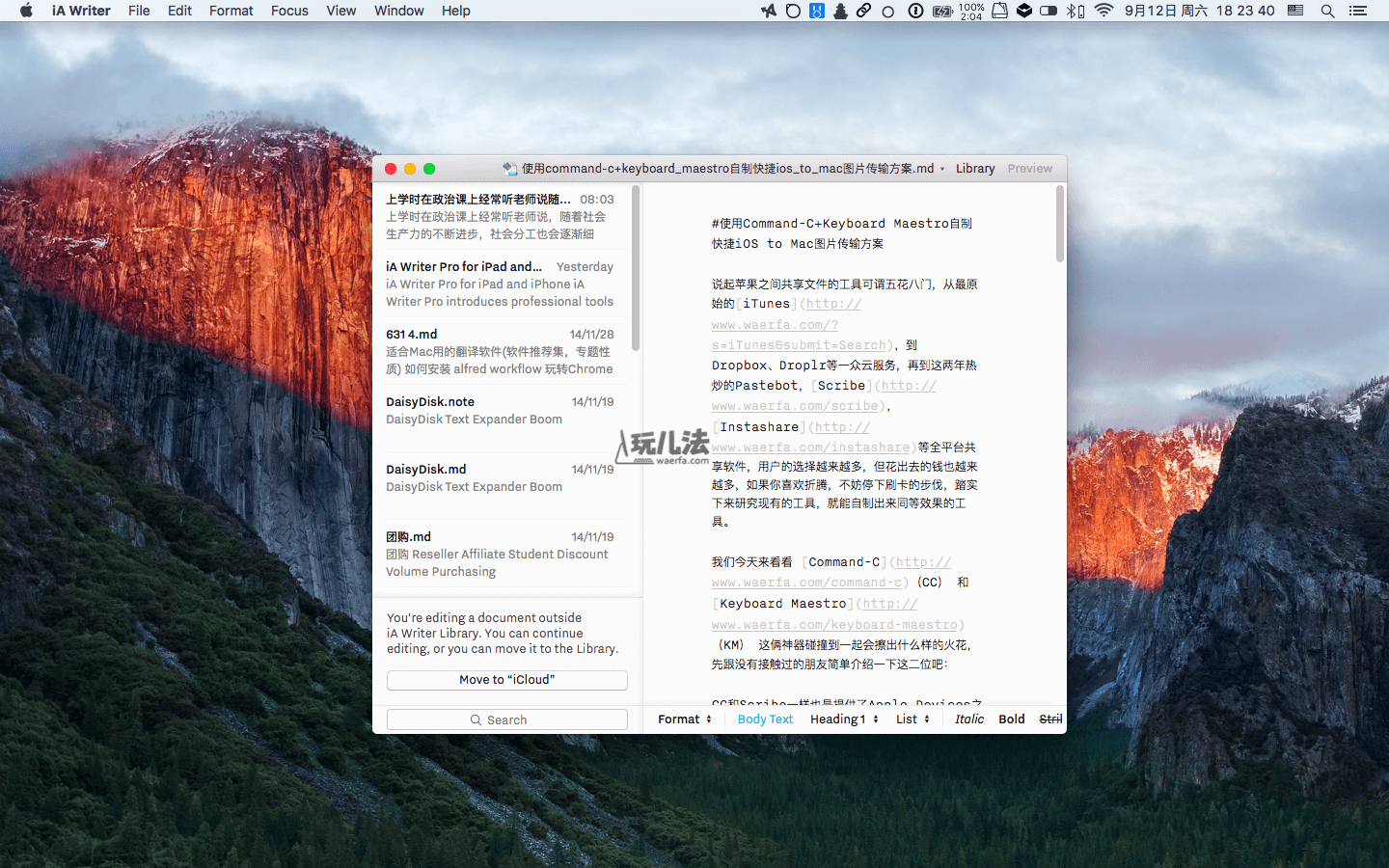Open the battery status icon
Image resolution: width=1389 pixels, height=868 pixels.
pyautogui.click(x=941, y=11)
